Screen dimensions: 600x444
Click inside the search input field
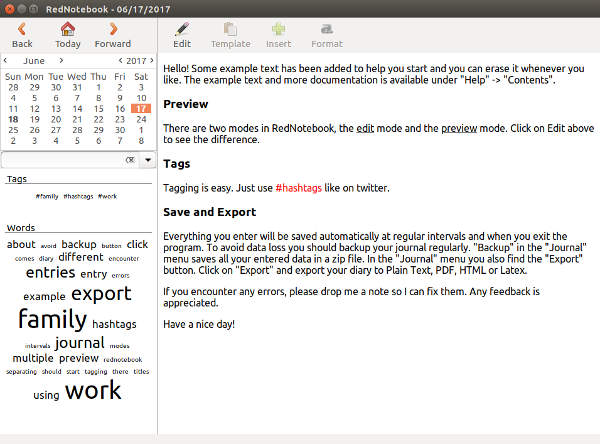(63, 160)
